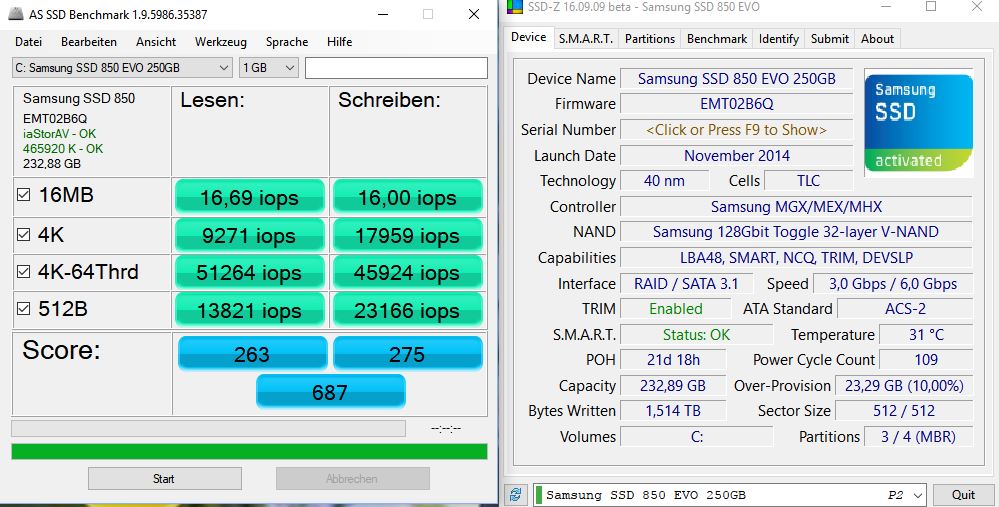Switch to the Device tab
This screenshot has width=999, height=507.
click(x=528, y=37)
